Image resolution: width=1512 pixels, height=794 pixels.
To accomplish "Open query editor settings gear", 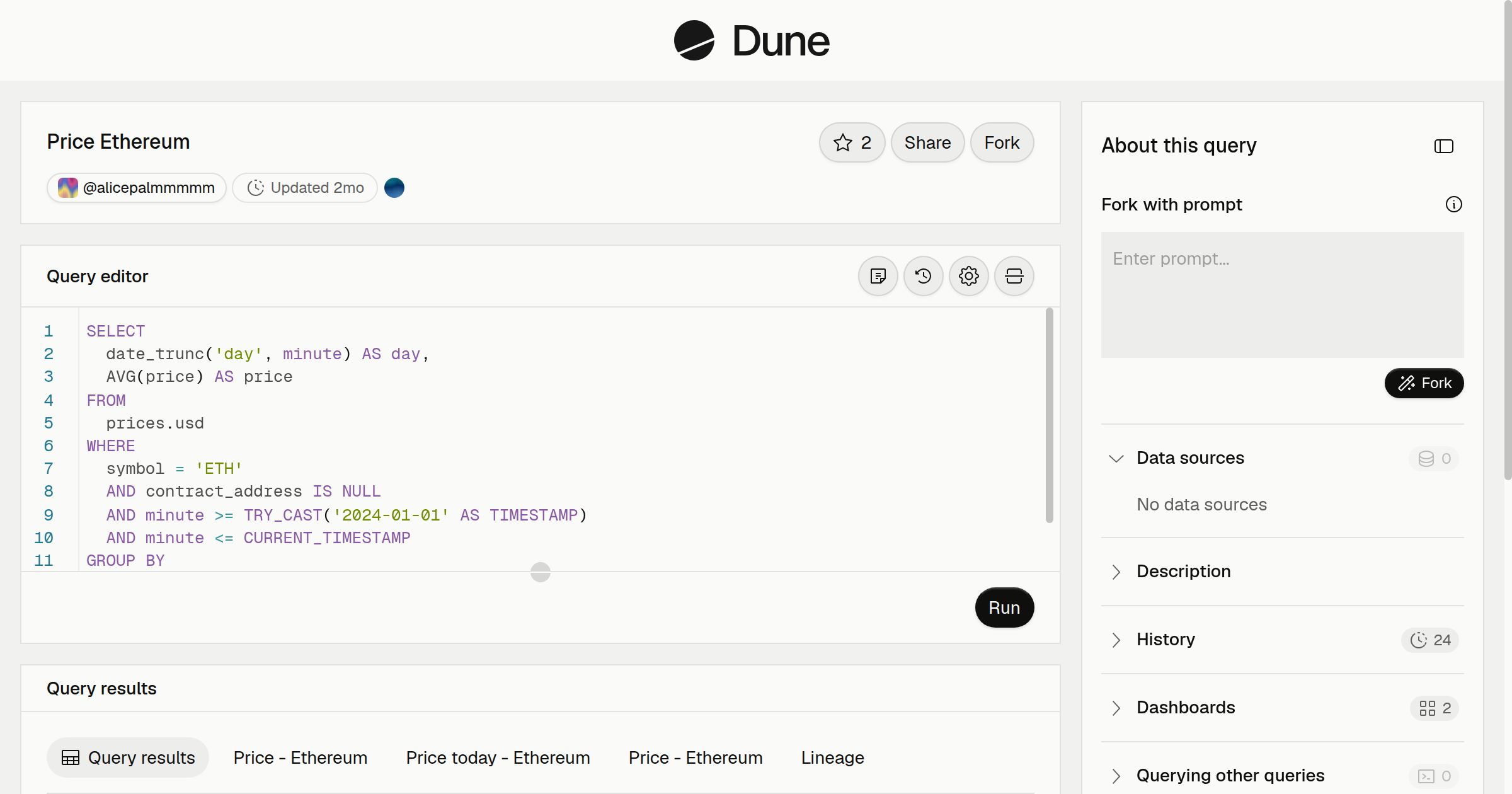I will coord(968,276).
